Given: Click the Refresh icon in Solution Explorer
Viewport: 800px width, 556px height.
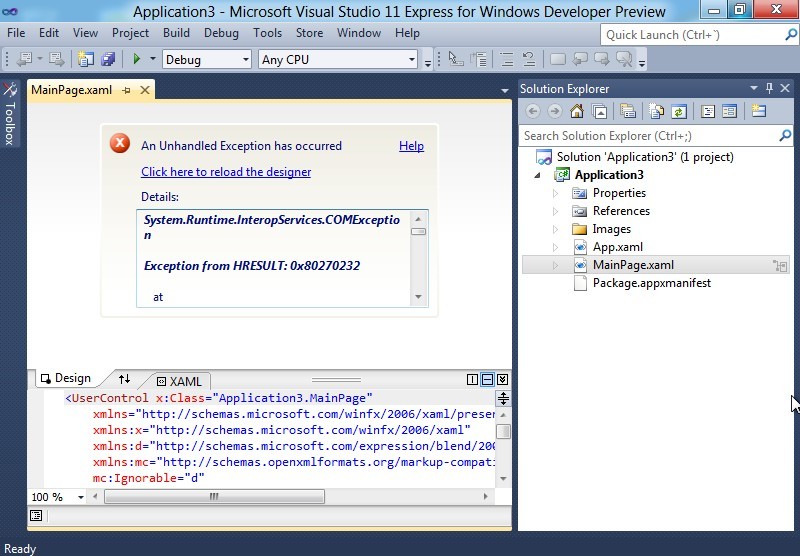Looking at the screenshot, I should 679,111.
